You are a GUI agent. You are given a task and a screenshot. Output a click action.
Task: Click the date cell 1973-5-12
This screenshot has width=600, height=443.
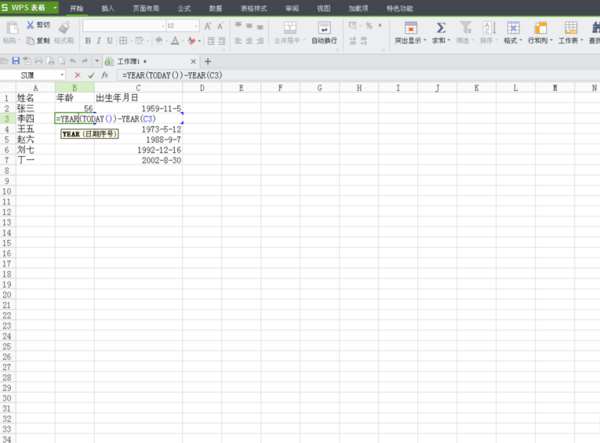(138, 129)
